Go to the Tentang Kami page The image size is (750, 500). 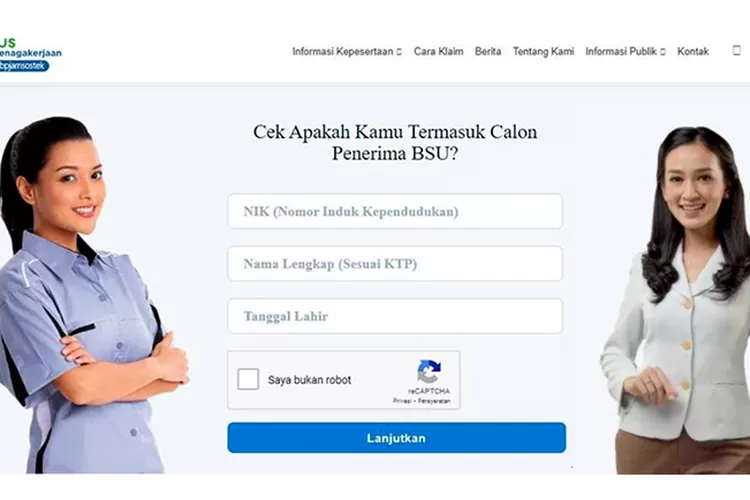click(543, 51)
